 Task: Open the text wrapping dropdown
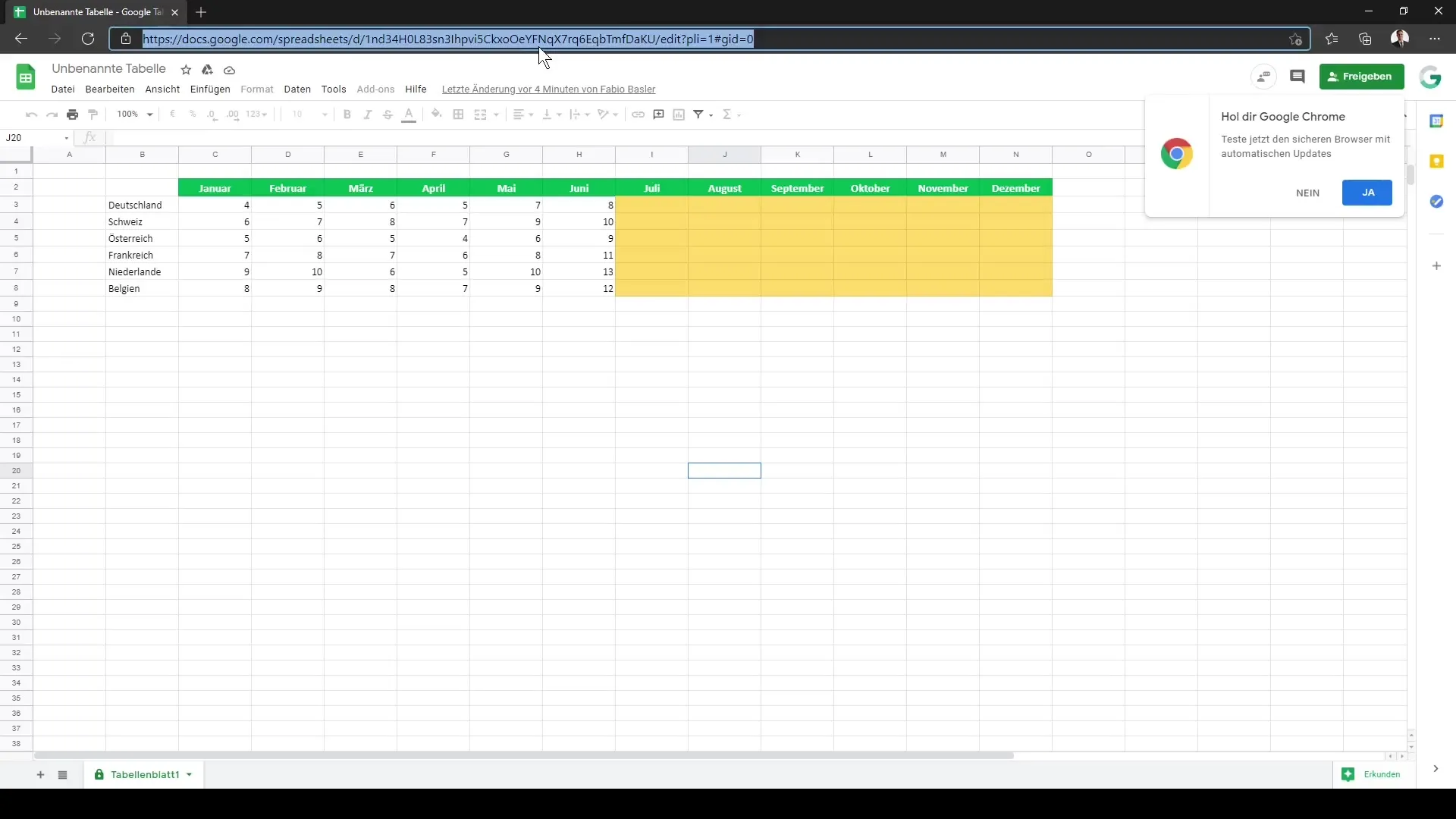[x=579, y=115]
